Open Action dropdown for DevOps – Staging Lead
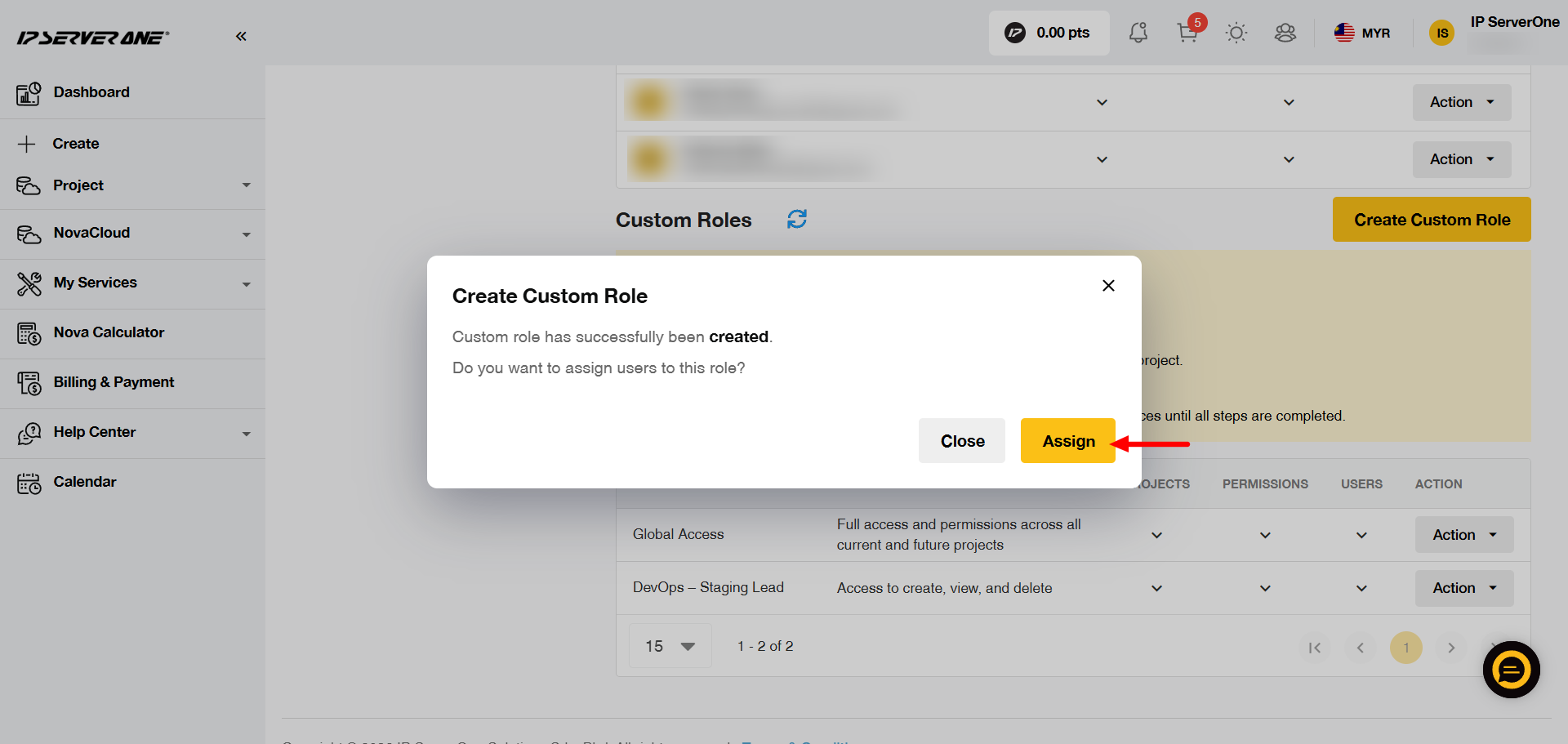The image size is (1568, 744). coord(1464,588)
